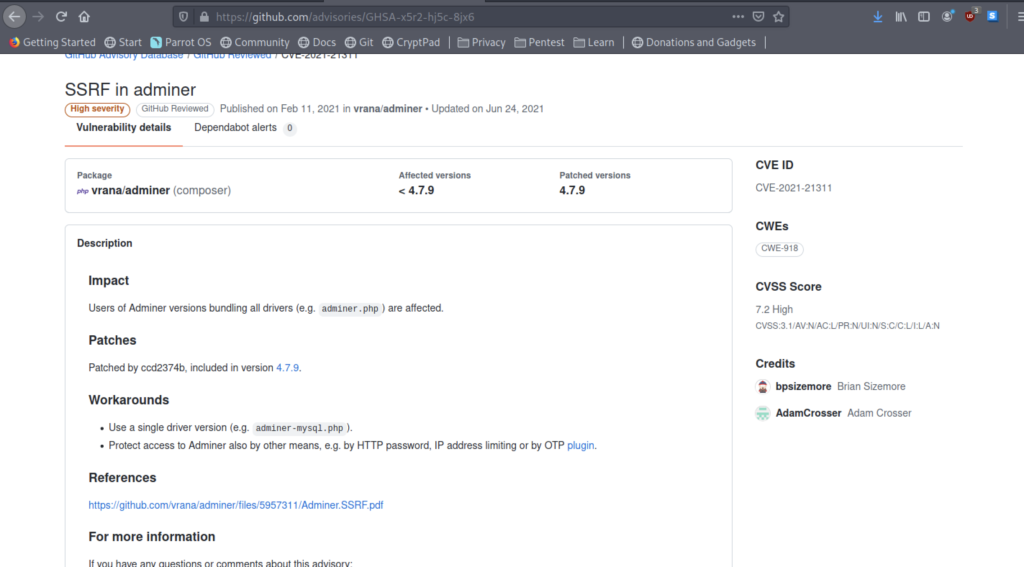1024x567 pixels.
Task: Toggle the sidebar view icon
Action: [923, 17]
